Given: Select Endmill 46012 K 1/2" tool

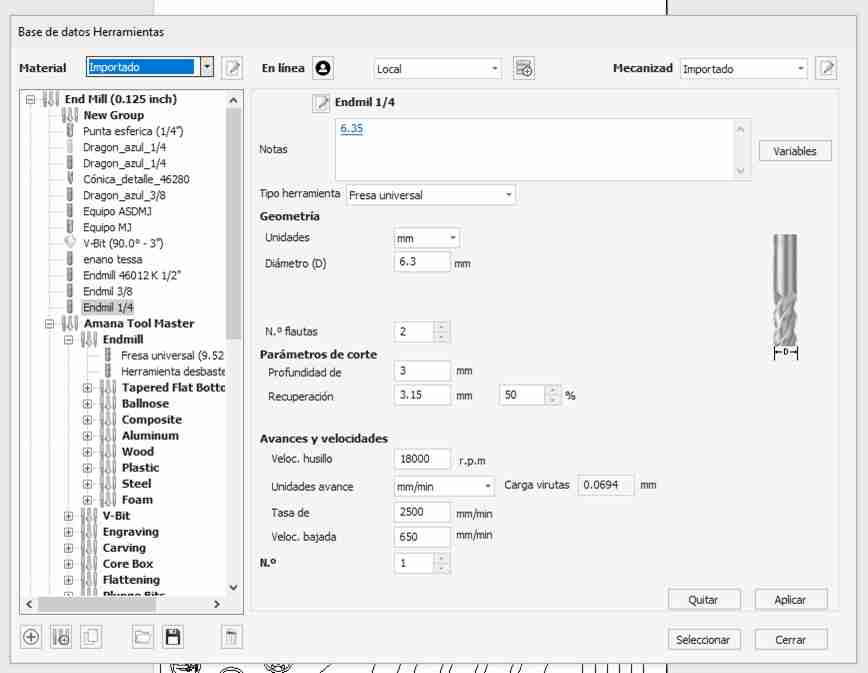Looking at the screenshot, I should 132,276.
